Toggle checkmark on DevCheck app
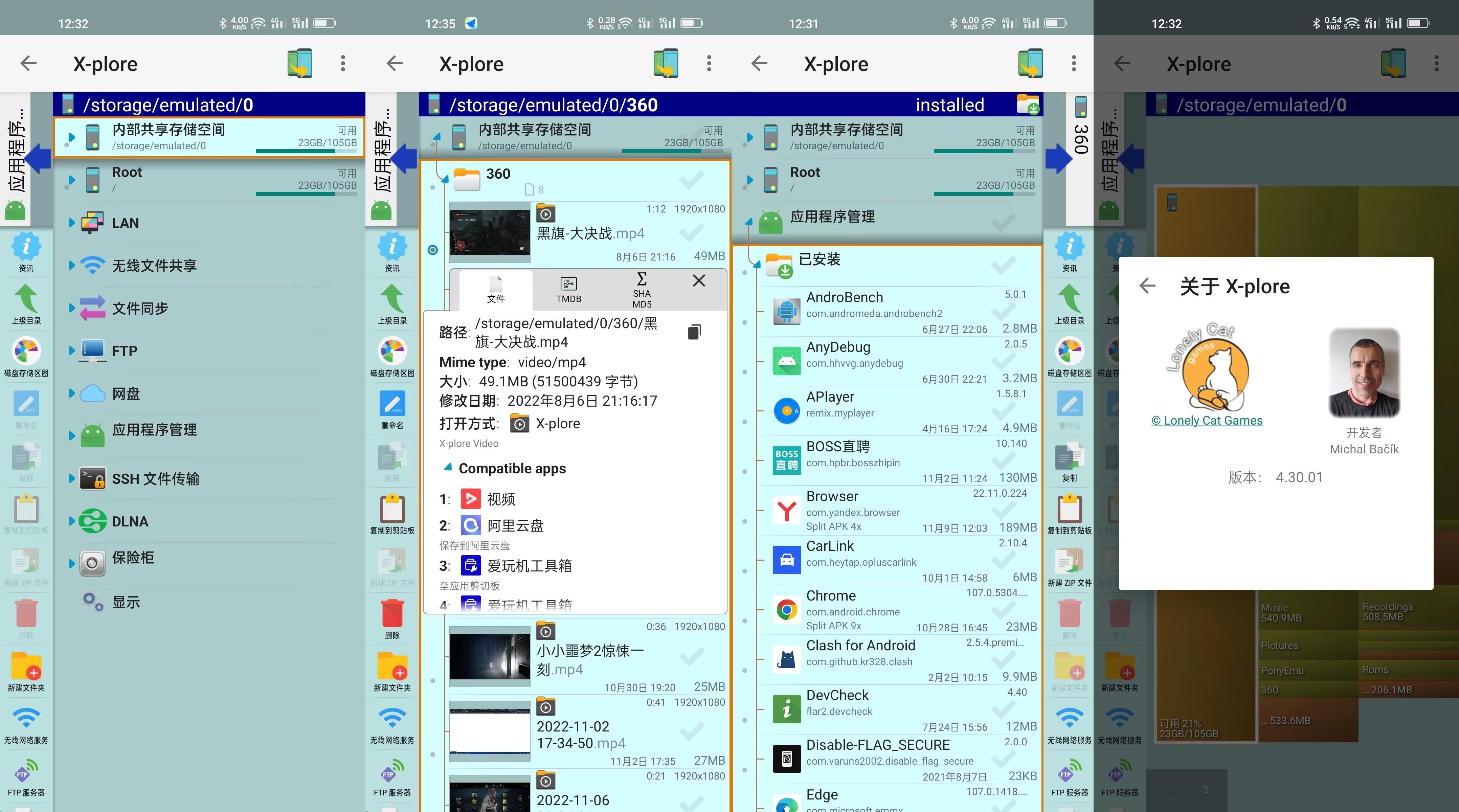The width and height of the screenshot is (1459, 812). click(x=1003, y=709)
